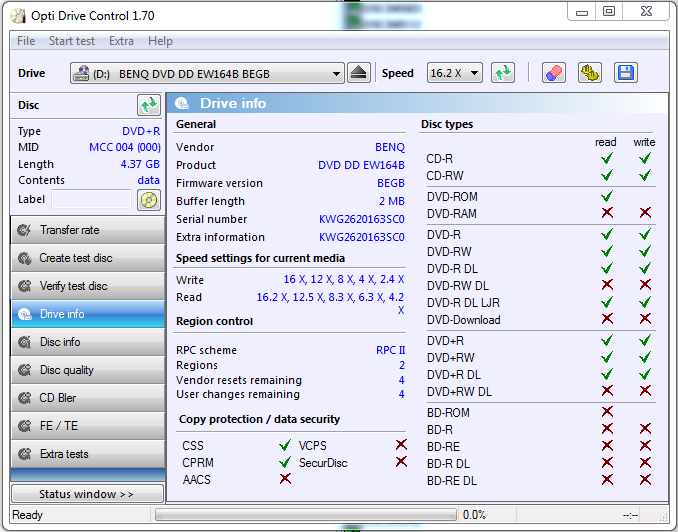Open the Help menu

160,41
